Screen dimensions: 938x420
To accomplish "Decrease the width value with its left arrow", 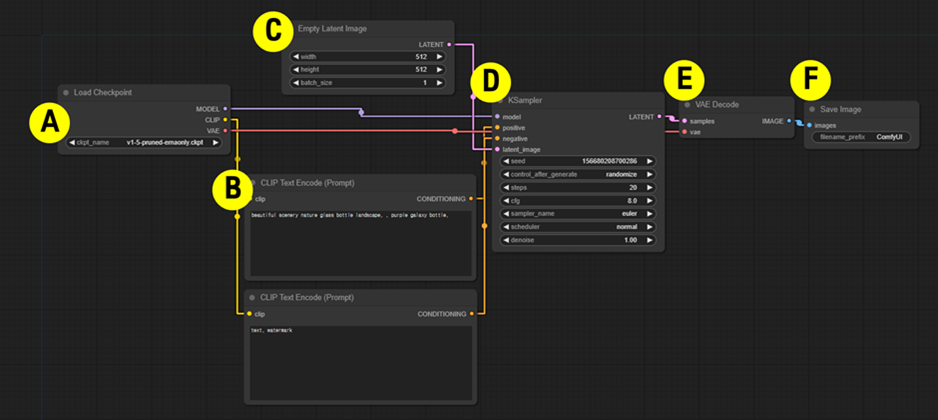I will [x=297, y=57].
